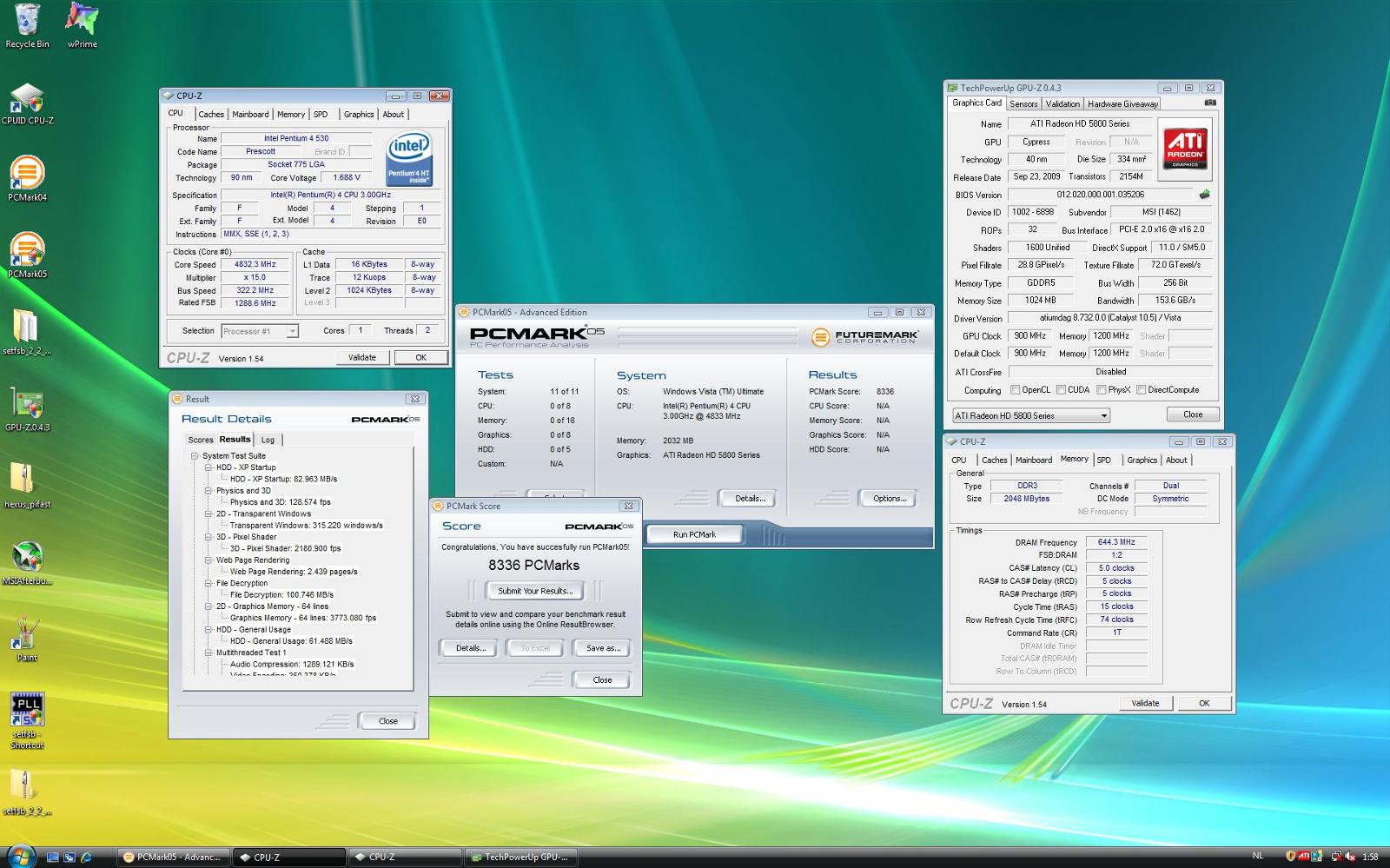Tick the CUDA checkbox in GPU-Z
This screenshot has width=1390, height=868.
coord(1060,390)
